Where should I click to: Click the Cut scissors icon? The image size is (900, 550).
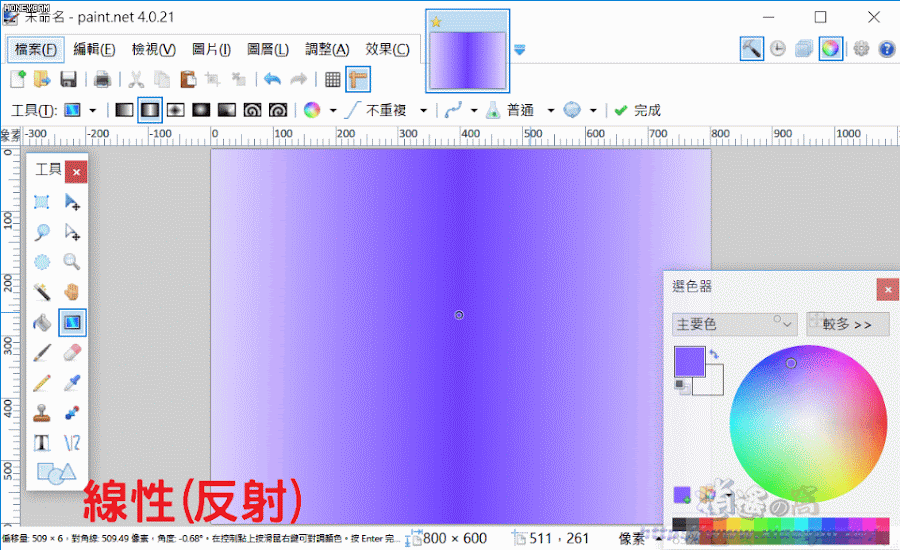[x=136, y=79]
